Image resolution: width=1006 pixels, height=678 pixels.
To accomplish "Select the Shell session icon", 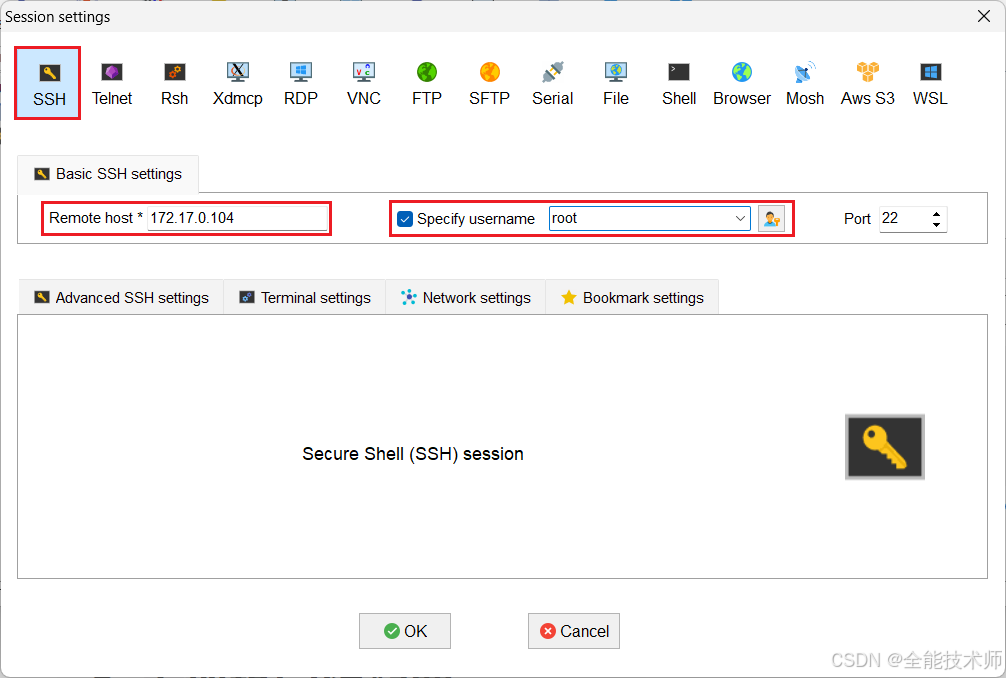I will click(679, 83).
